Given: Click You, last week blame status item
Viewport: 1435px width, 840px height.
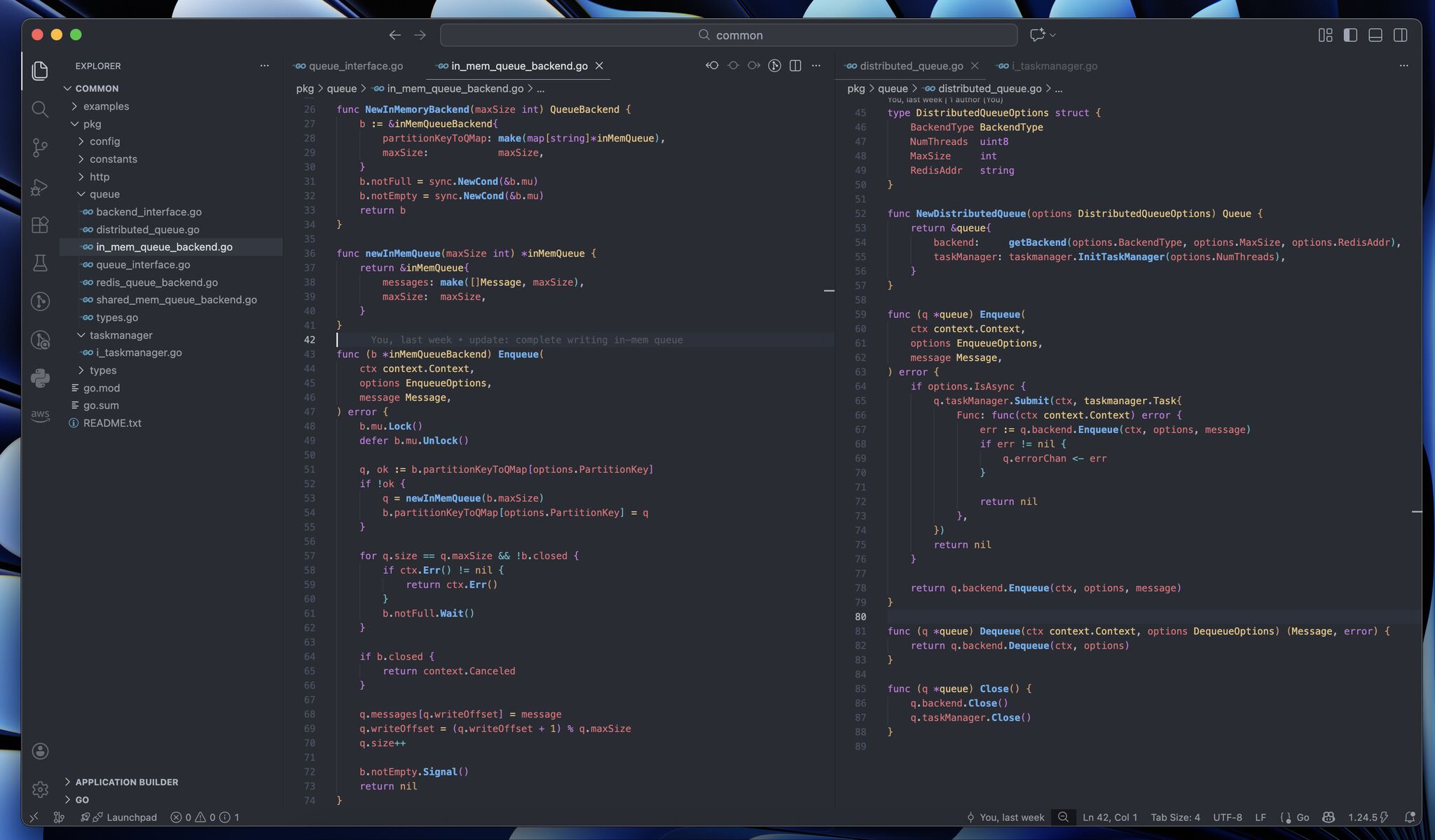Looking at the screenshot, I should point(1005,818).
